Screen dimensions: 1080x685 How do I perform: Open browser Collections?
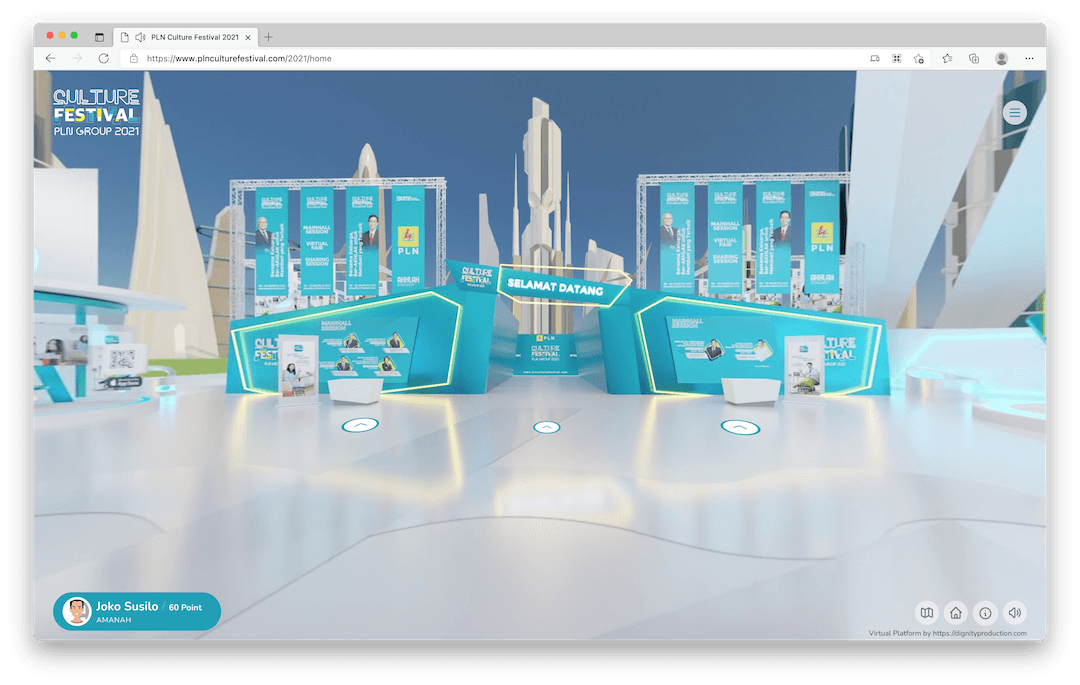[974, 59]
